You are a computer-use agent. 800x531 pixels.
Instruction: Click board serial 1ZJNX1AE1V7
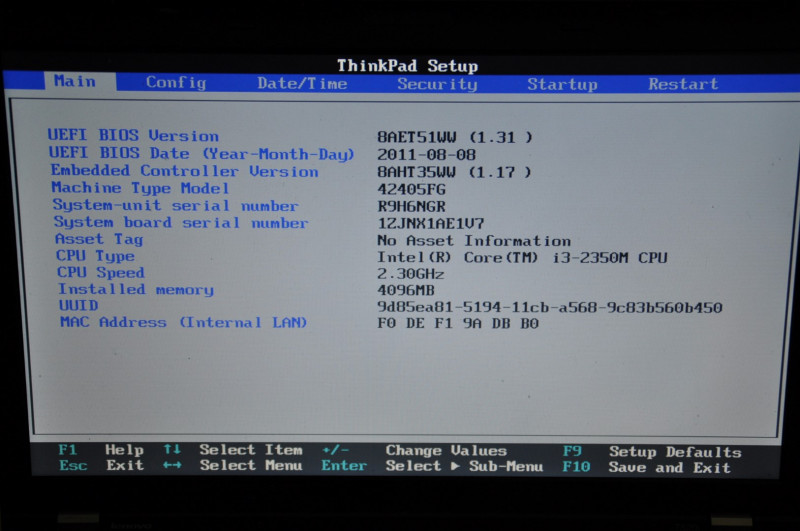(431, 223)
